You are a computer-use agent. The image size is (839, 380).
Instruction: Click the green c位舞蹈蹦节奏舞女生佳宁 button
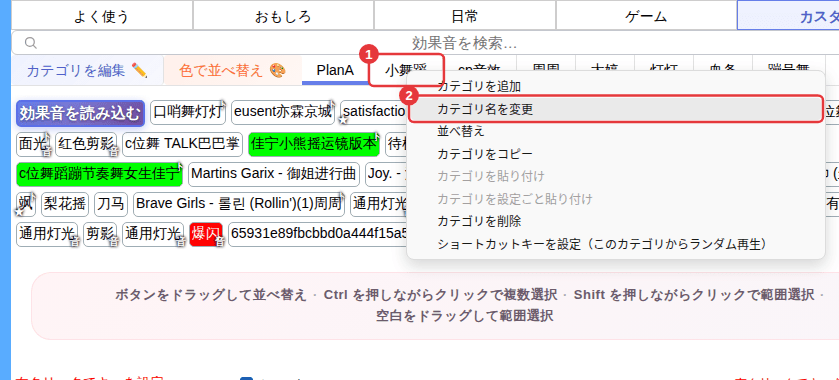coord(100,174)
